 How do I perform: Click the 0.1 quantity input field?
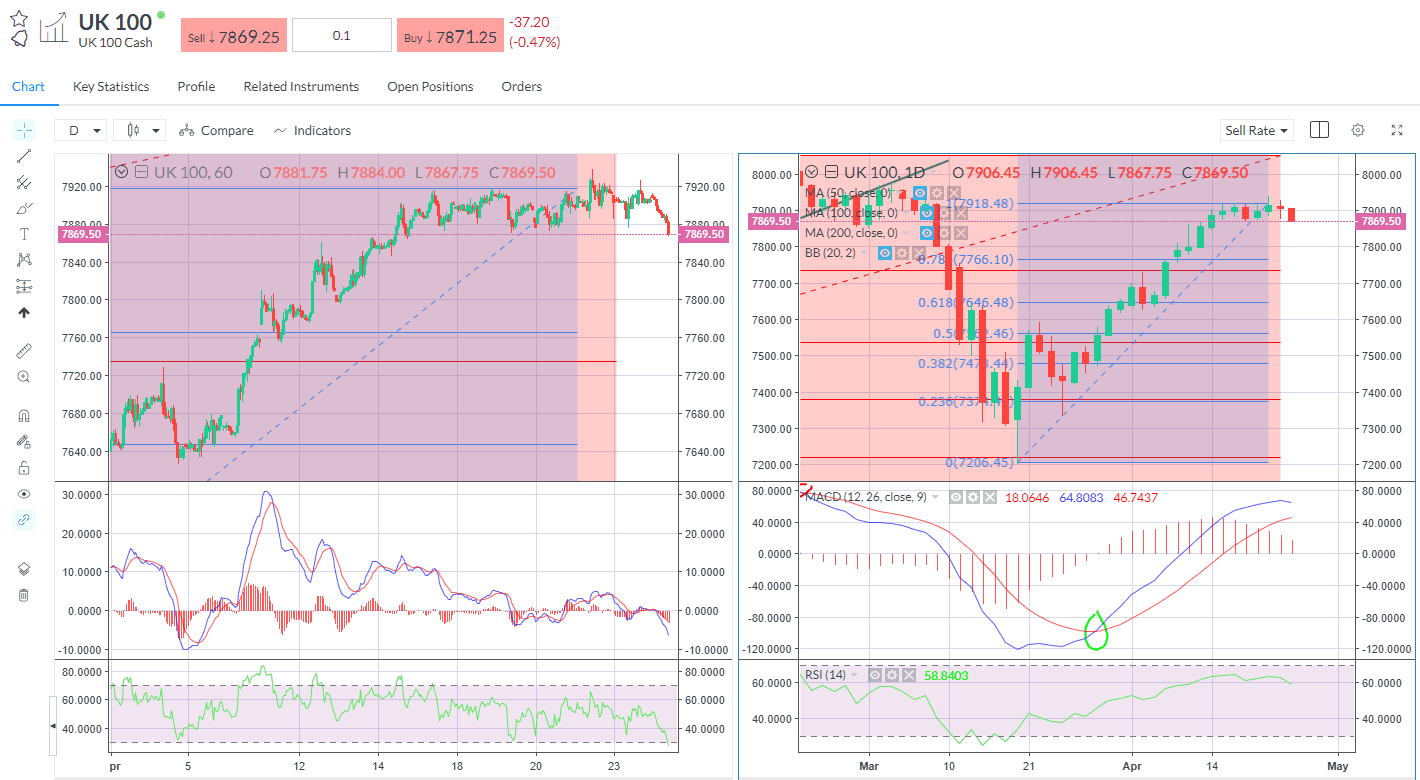click(341, 34)
